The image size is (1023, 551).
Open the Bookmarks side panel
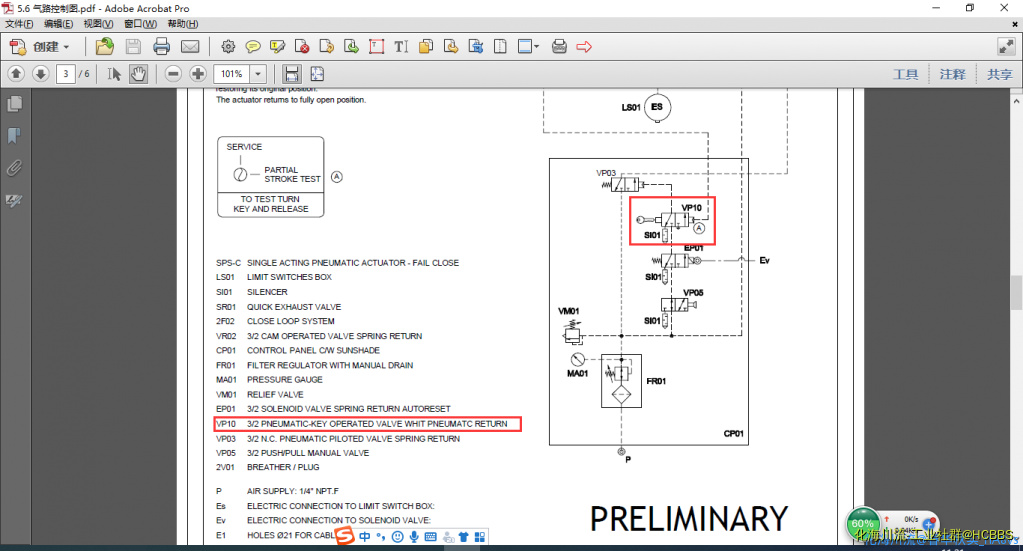click(x=14, y=136)
